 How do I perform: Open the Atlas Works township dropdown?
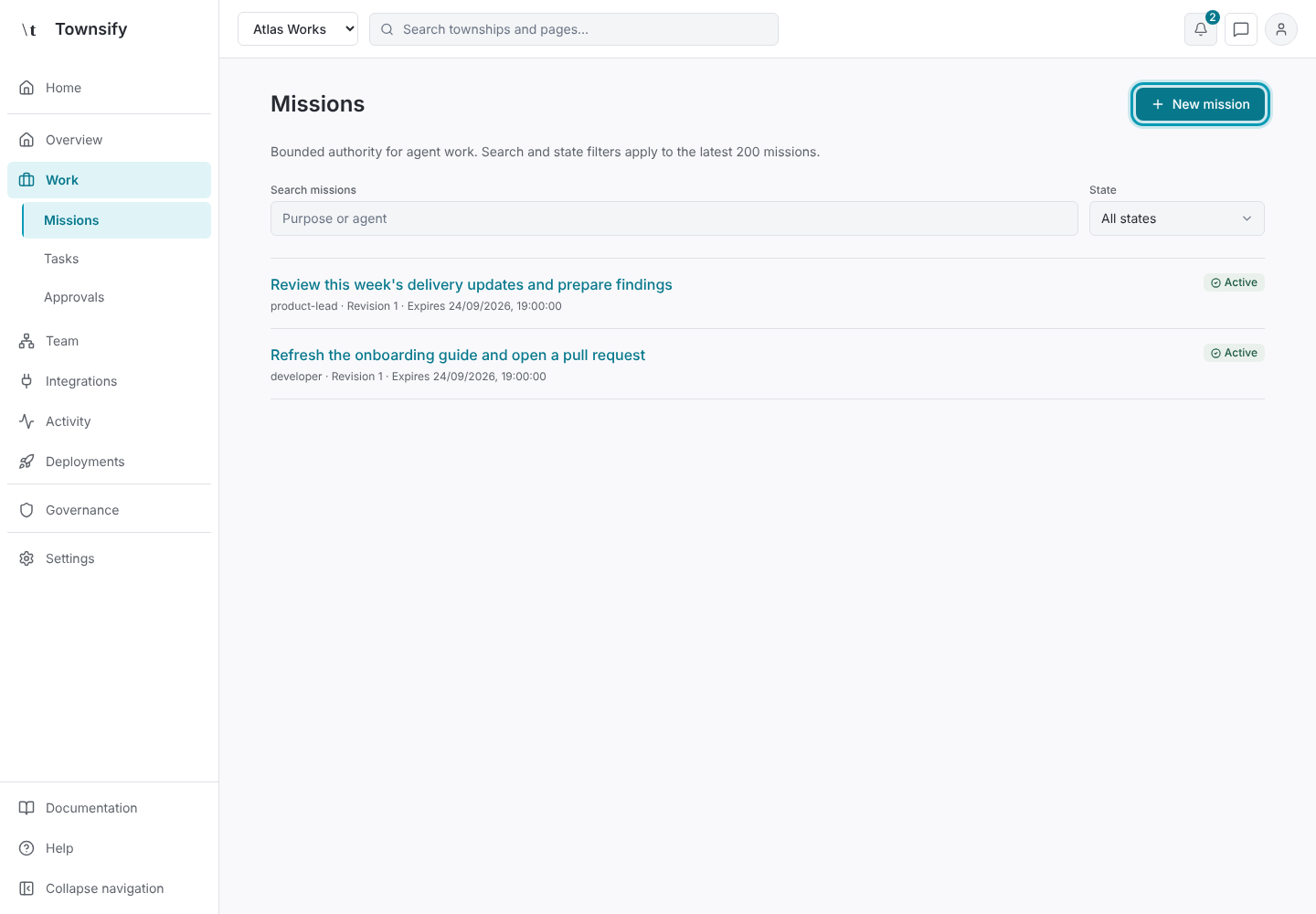pos(298,29)
